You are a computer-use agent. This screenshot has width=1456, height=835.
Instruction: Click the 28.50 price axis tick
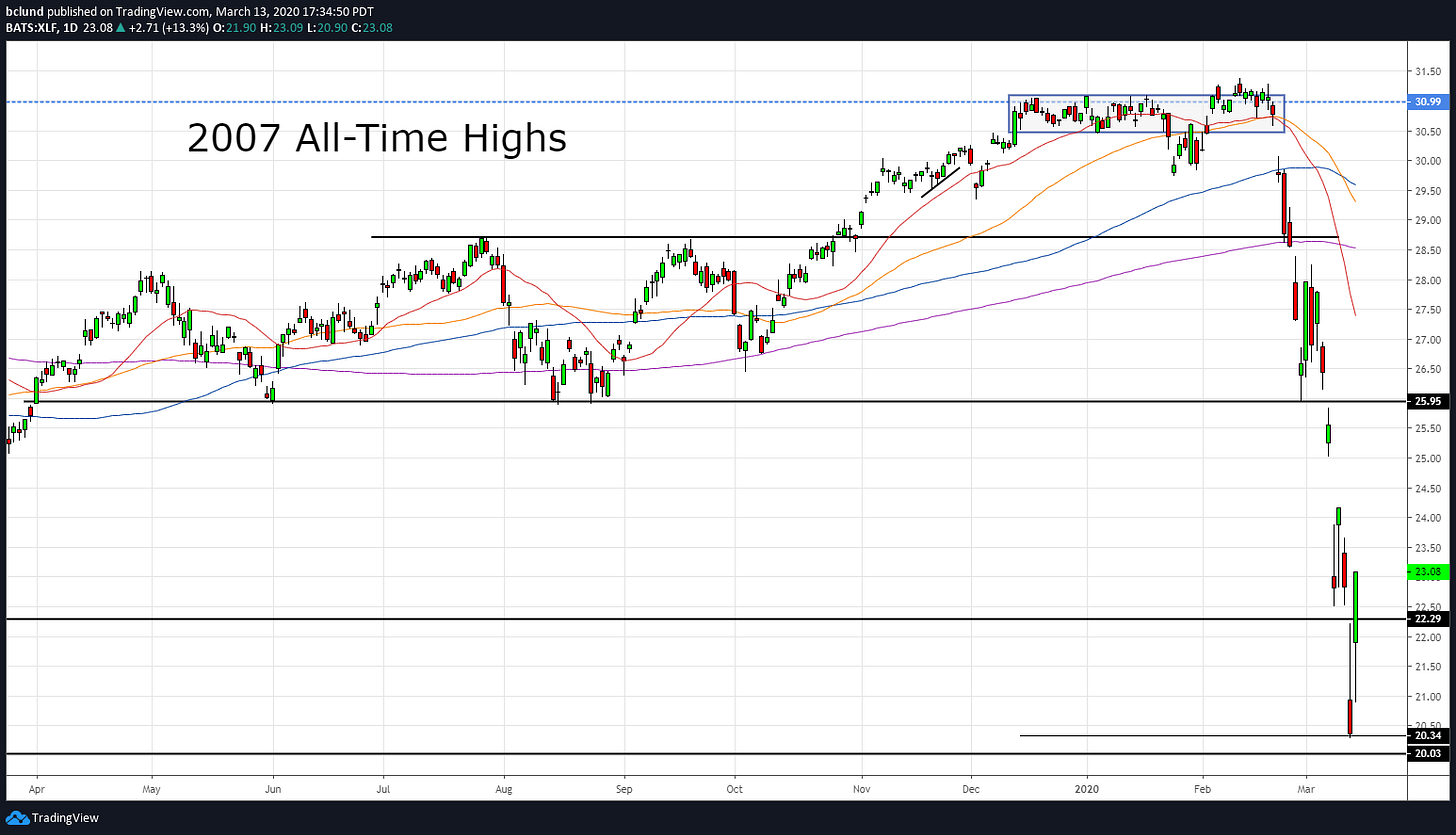pos(1427,250)
